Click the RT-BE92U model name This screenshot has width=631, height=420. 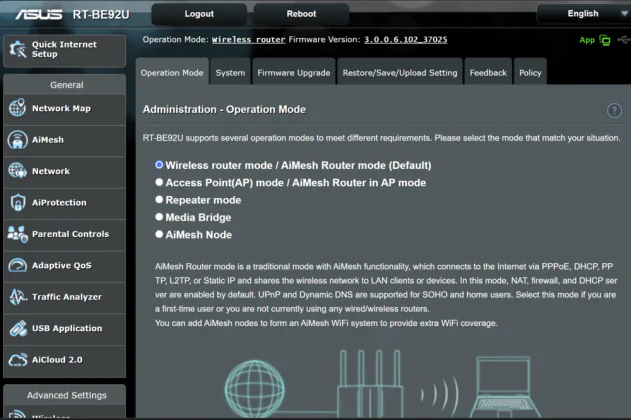click(101, 14)
